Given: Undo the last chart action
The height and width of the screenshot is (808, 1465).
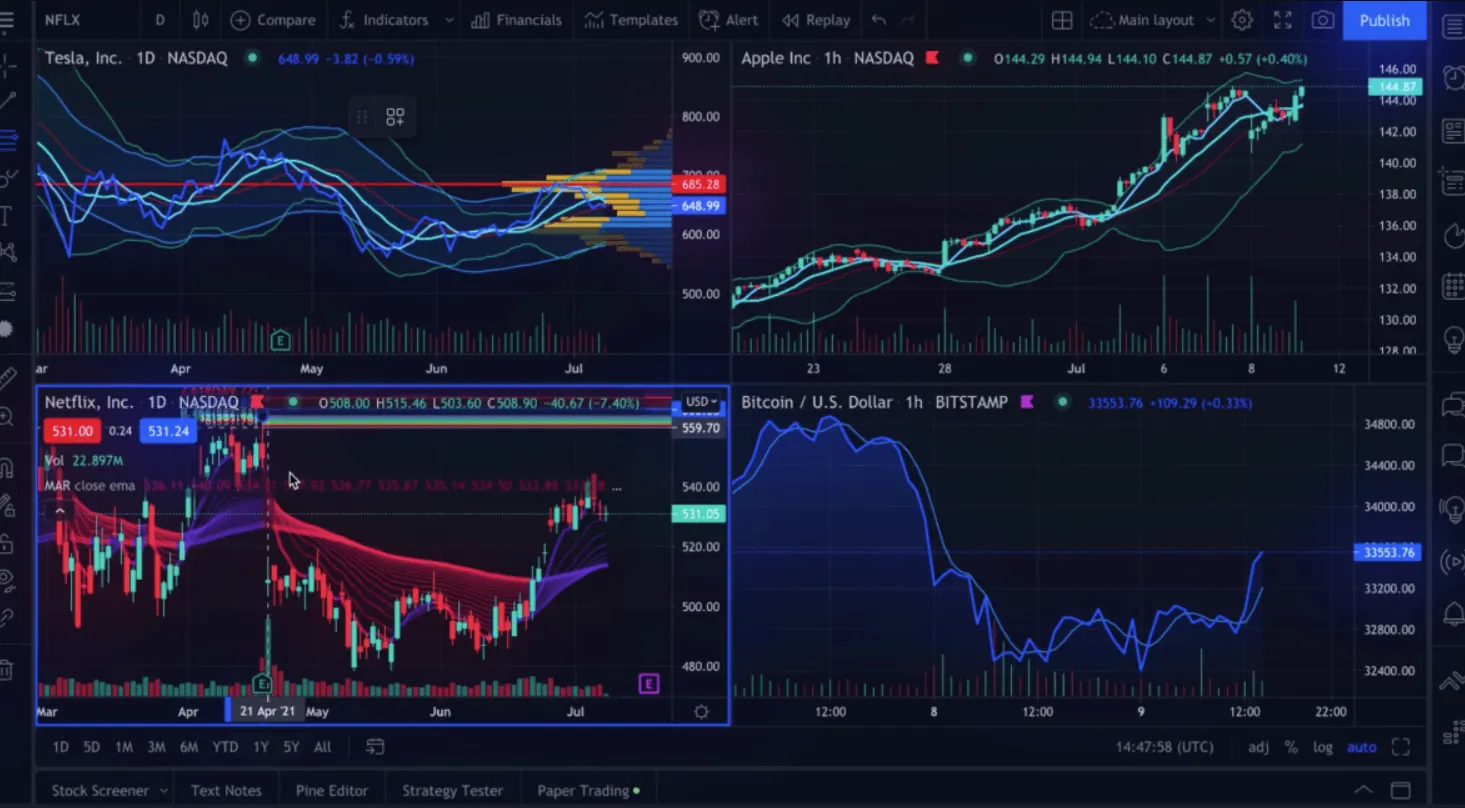Looking at the screenshot, I should click(x=879, y=20).
